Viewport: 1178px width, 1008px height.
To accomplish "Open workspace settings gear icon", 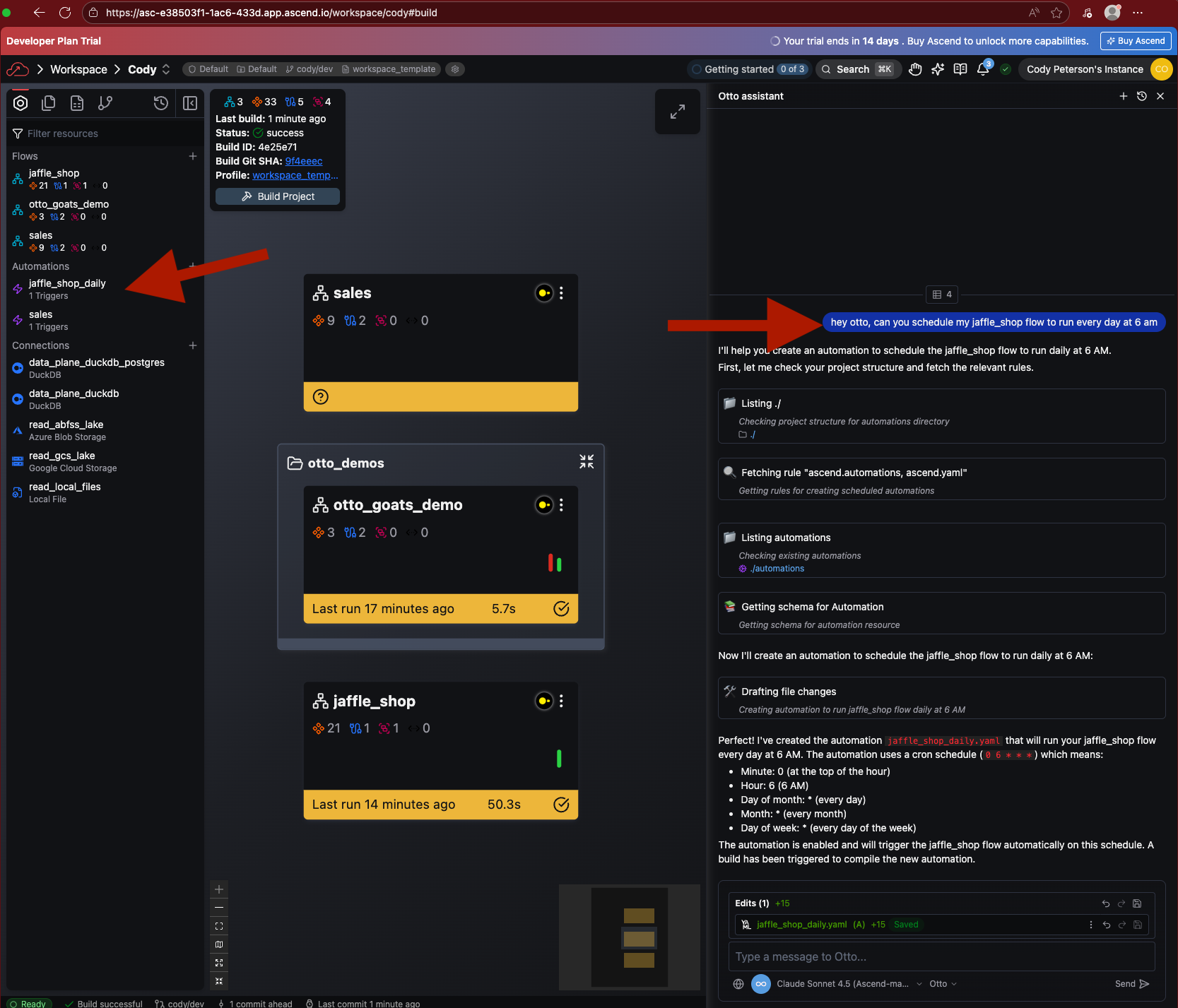I will (x=455, y=69).
